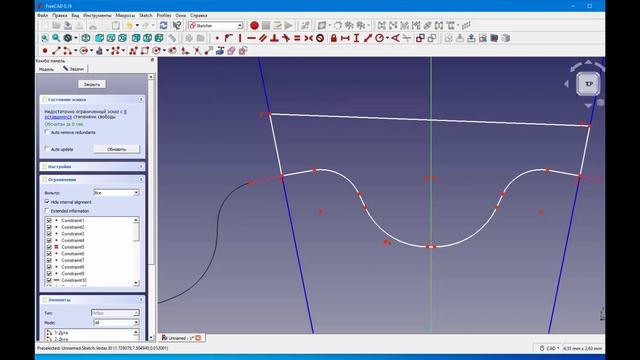Apply the vertical distance constraint
This screenshot has width=640, height=360.
(x=356, y=38)
